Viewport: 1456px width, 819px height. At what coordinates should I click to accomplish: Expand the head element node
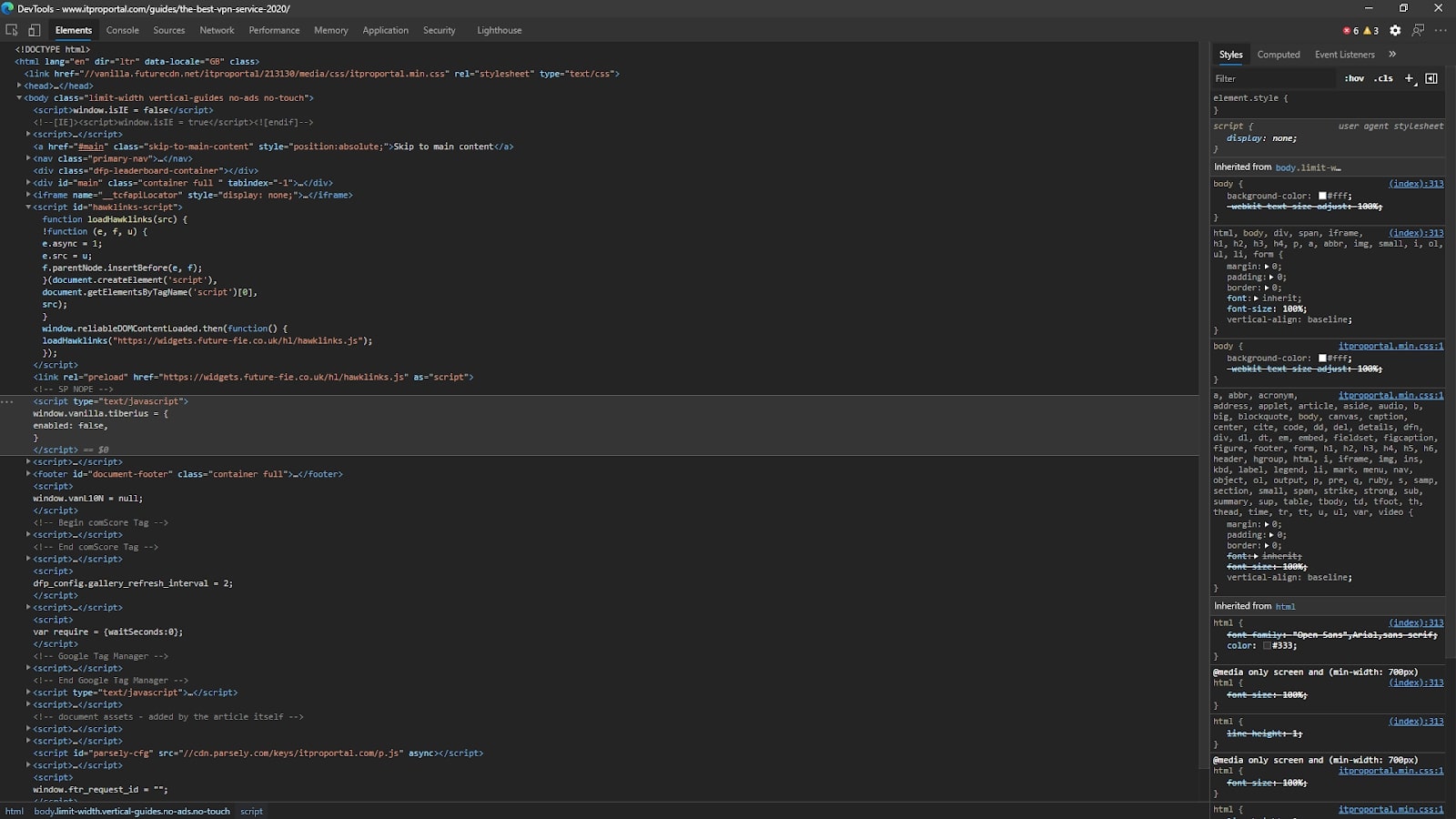[18, 86]
